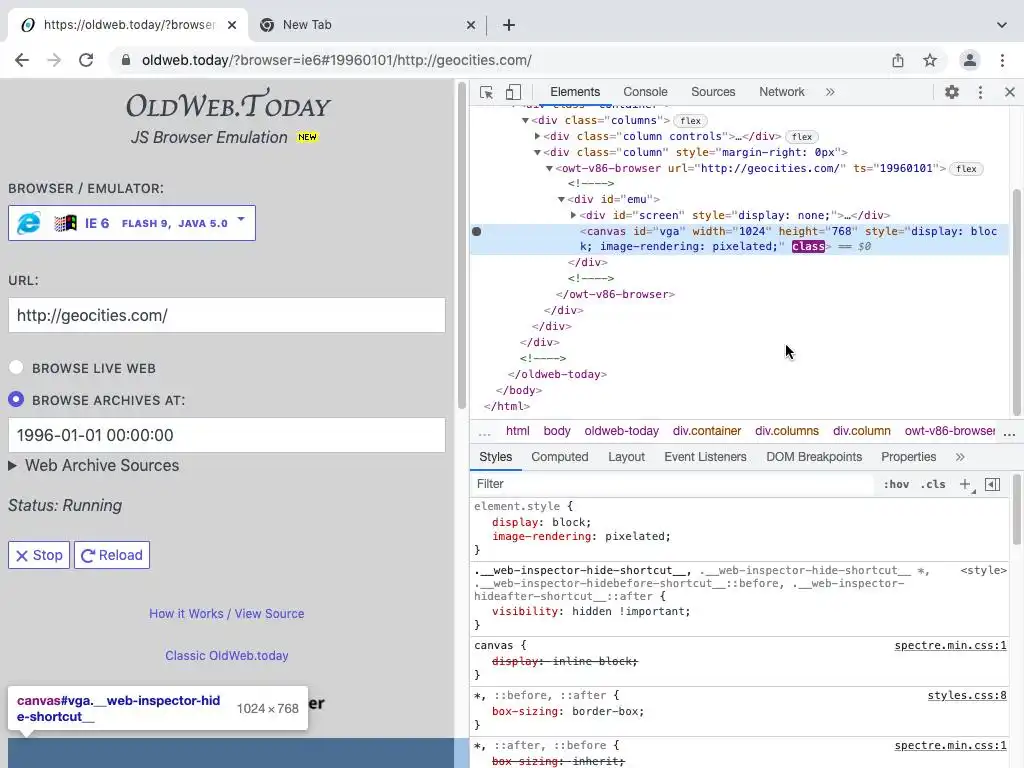Expand the column controls div node
The width and height of the screenshot is (1024, 768).
(537, 136)
